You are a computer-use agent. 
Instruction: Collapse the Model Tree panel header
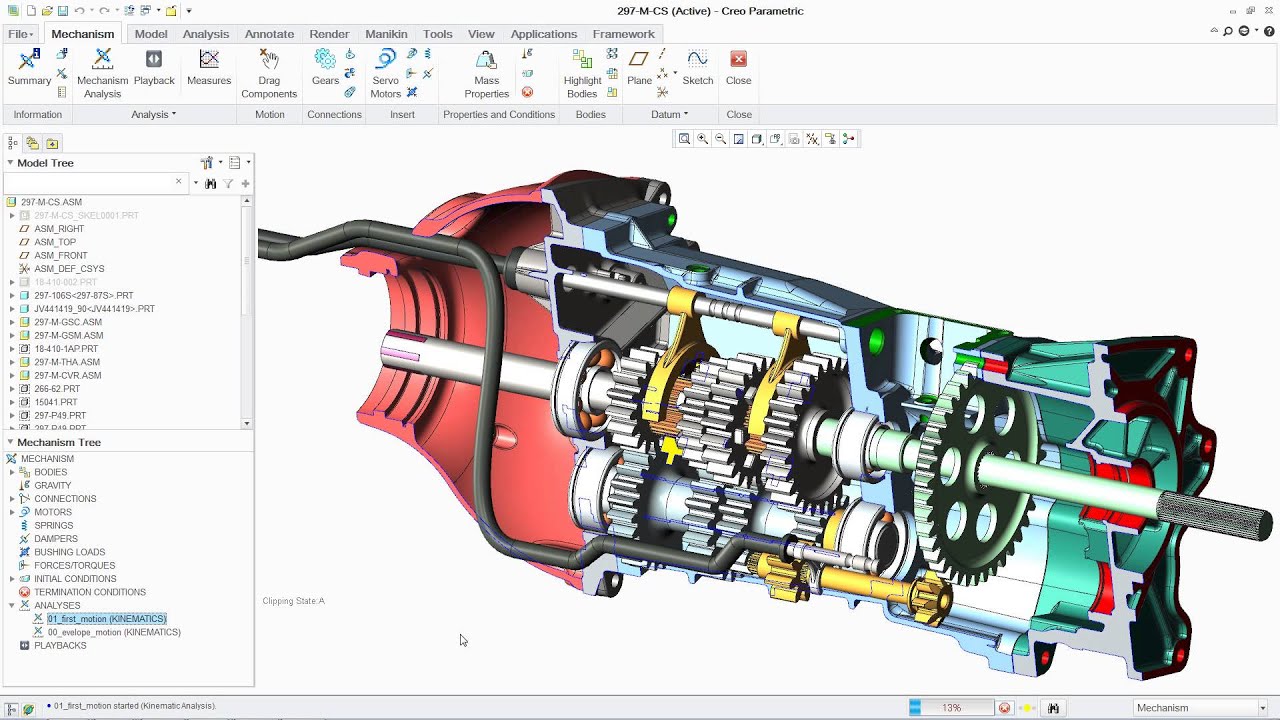[x=10, y=162]
